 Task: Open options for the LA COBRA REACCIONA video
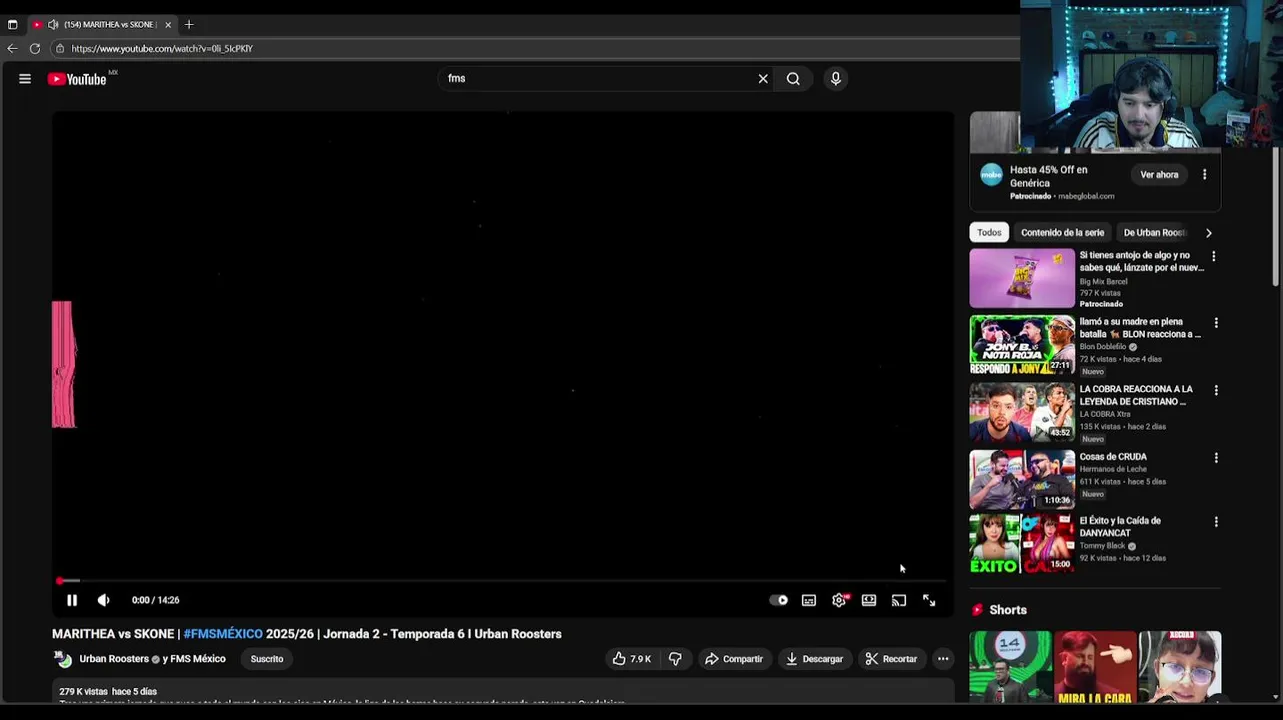pos(1216,390)
